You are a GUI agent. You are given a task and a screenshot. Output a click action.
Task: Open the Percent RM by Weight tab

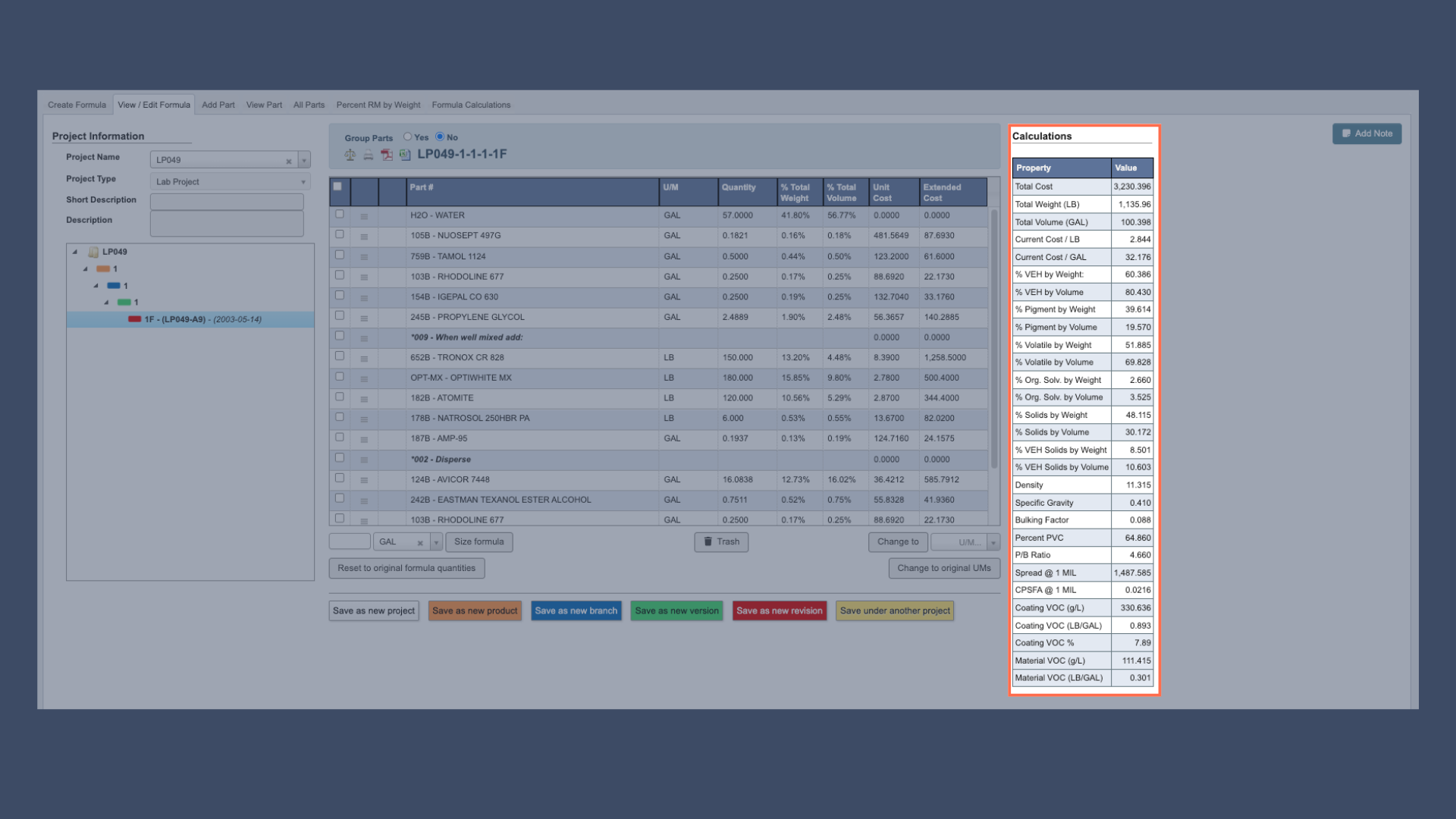coord(378,105)
